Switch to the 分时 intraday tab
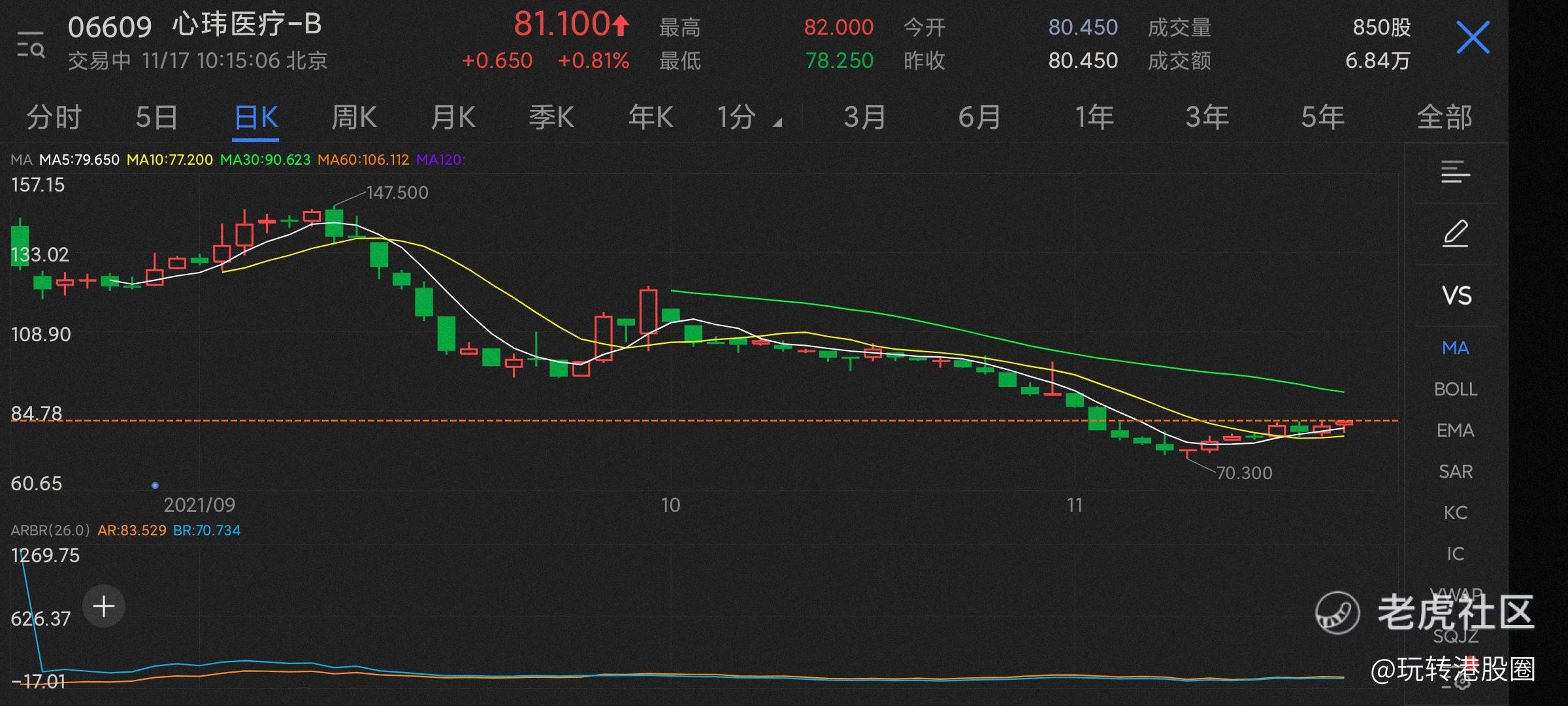Viewport: 1568px width, 706px height. [x=54, y=118]
